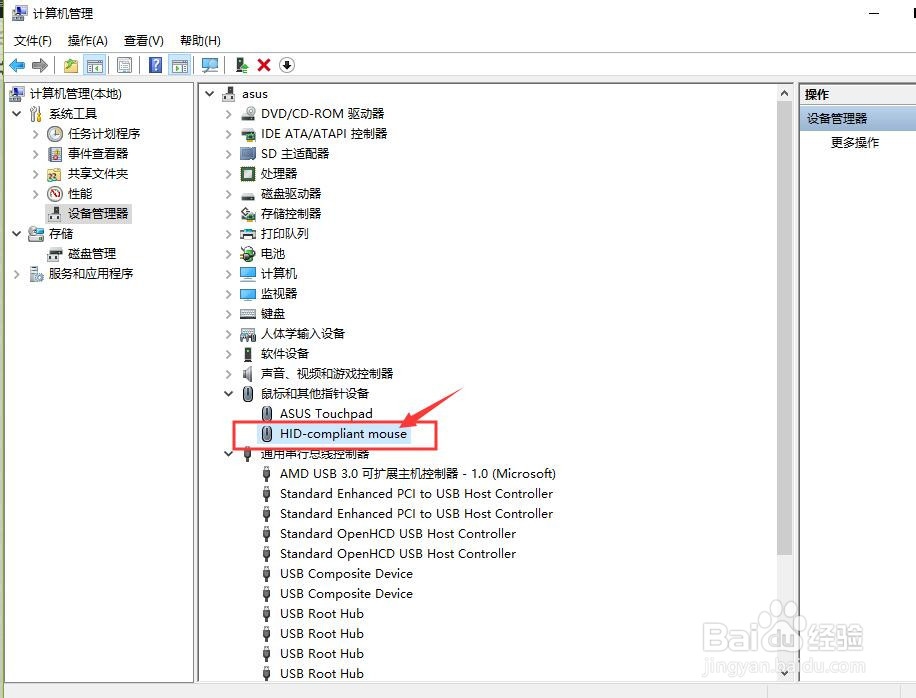
Task: Click the 键盘 keyboard icon
Action: 248,314
